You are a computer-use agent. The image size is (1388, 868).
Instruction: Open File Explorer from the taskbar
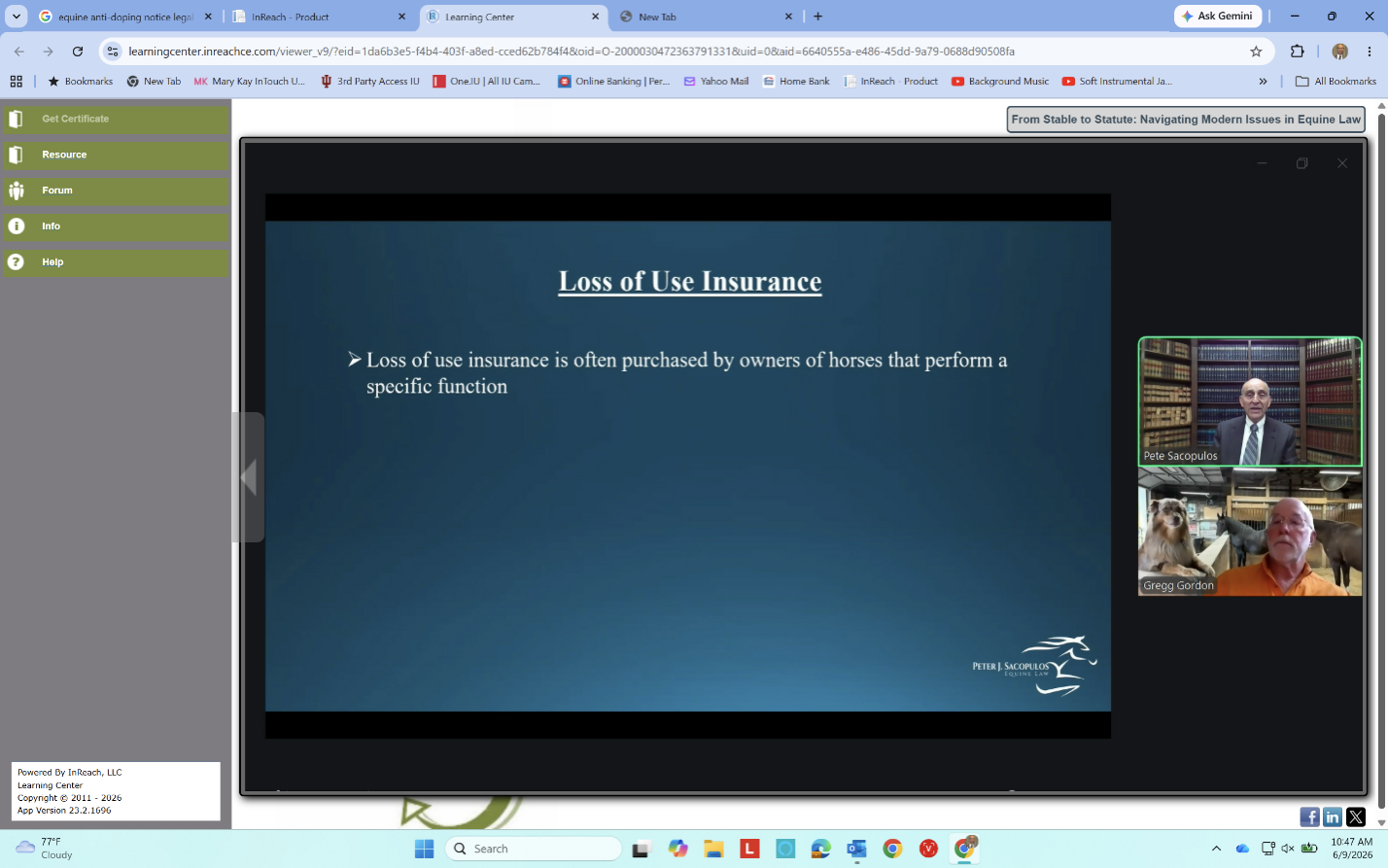click(713, 849)
